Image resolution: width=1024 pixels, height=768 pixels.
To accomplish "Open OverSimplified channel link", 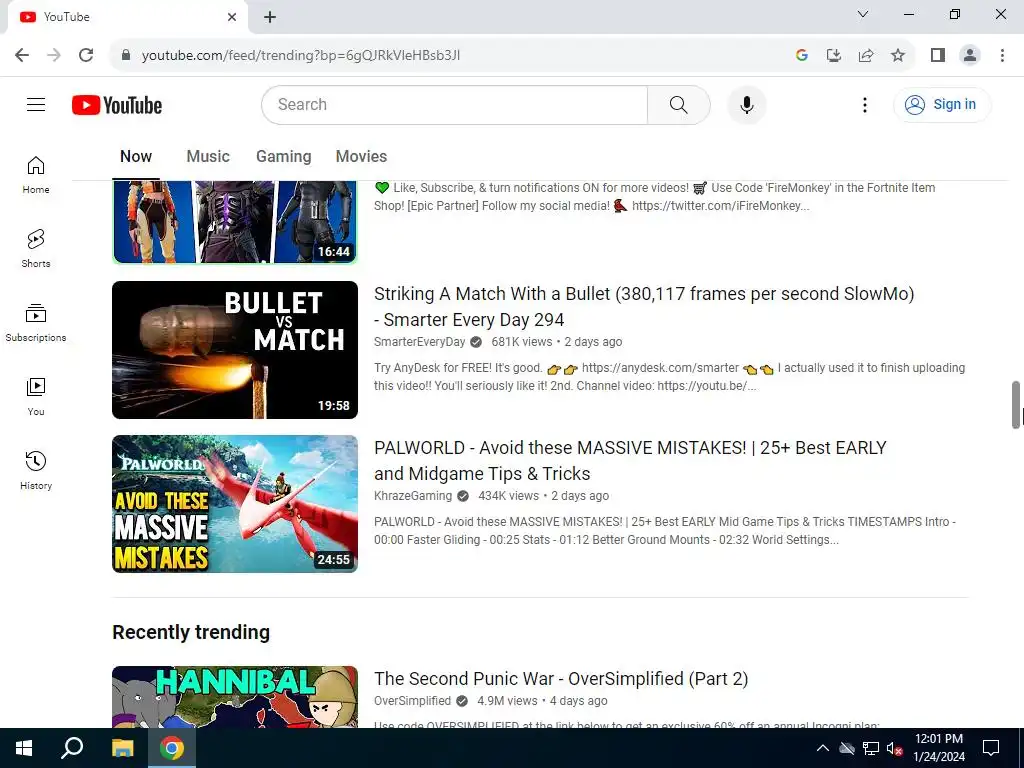I will click(412, 701).
